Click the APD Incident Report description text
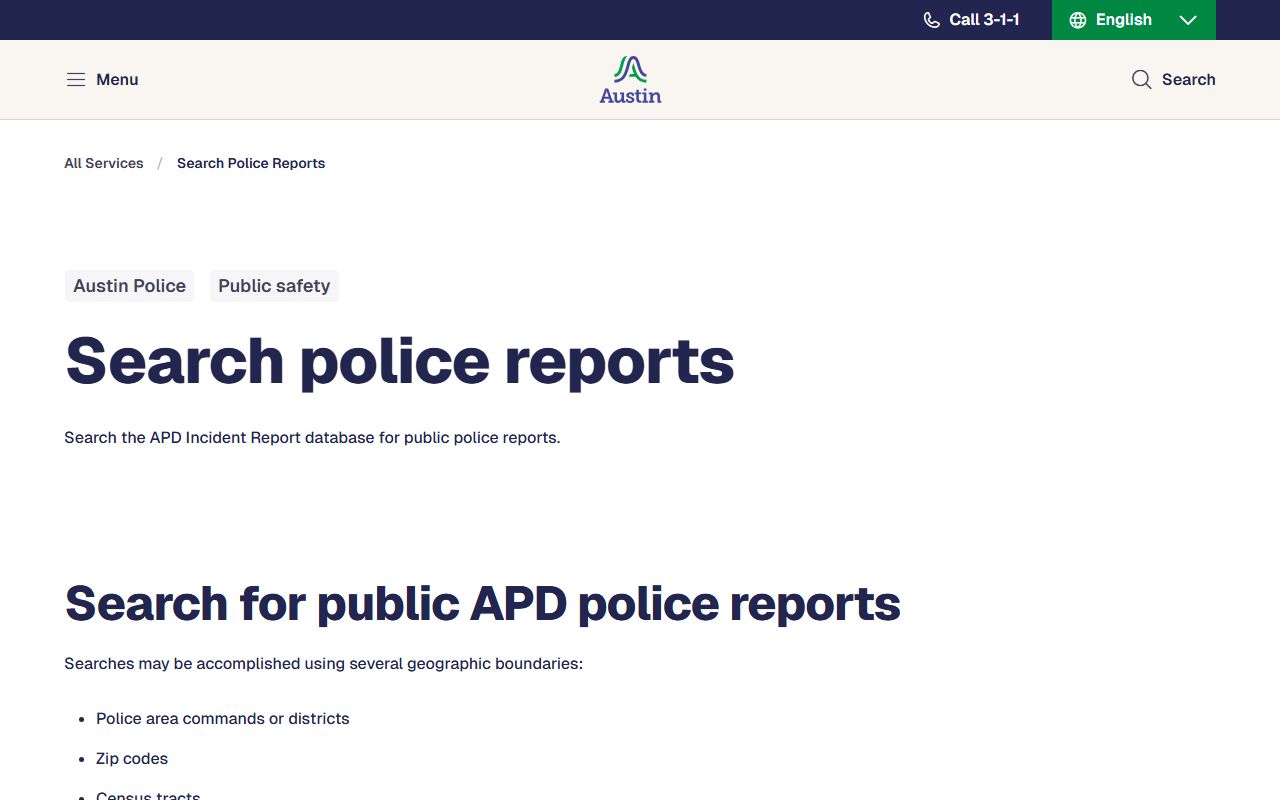 click(x=312, y=438)
